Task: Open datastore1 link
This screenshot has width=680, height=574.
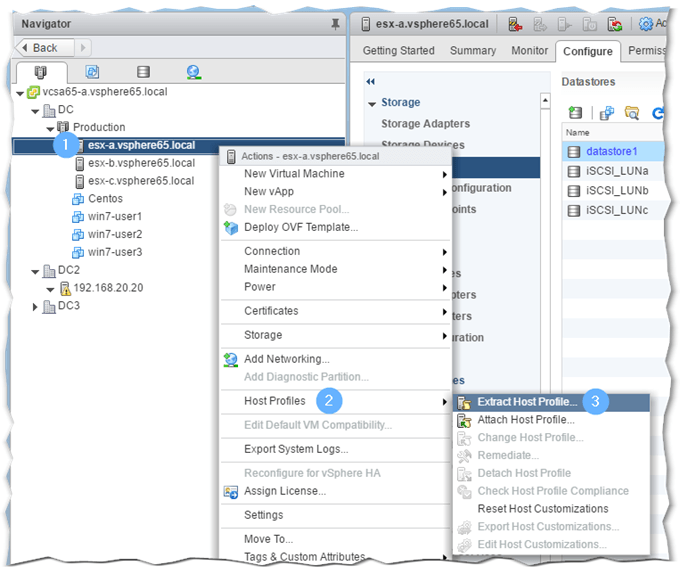Action: coord(611,151)
